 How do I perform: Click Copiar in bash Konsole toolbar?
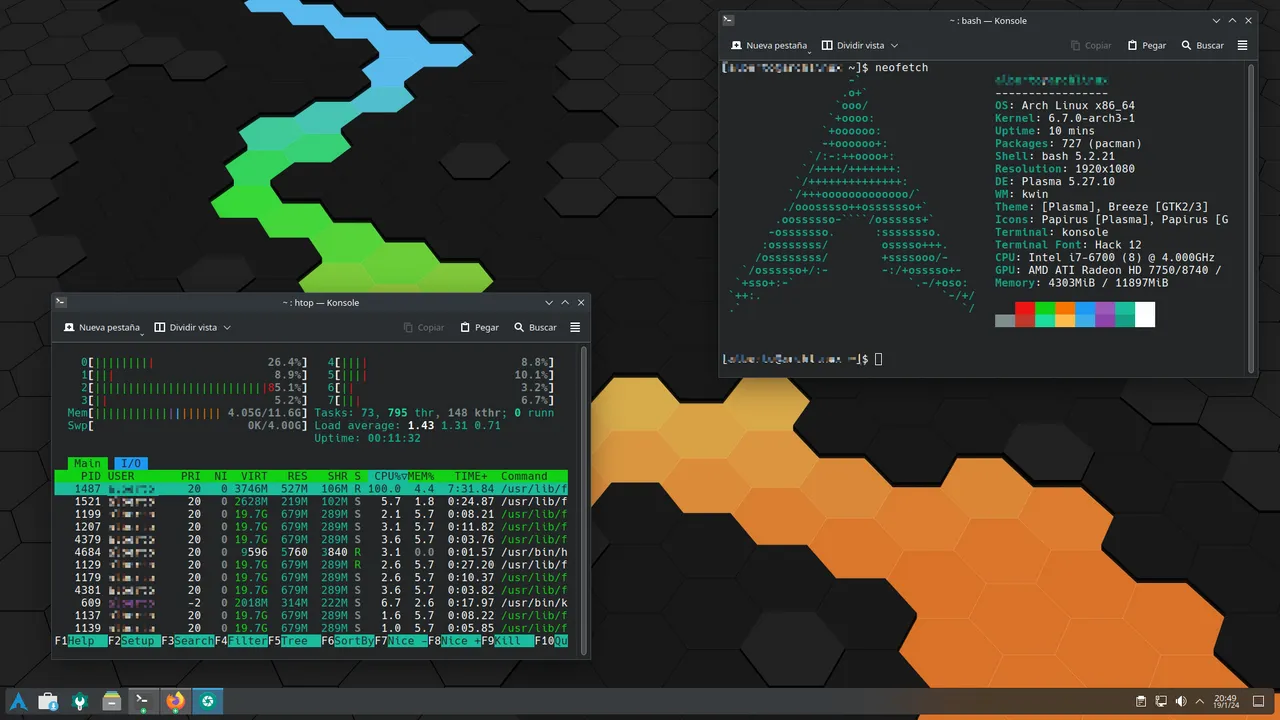(1090, 45)
